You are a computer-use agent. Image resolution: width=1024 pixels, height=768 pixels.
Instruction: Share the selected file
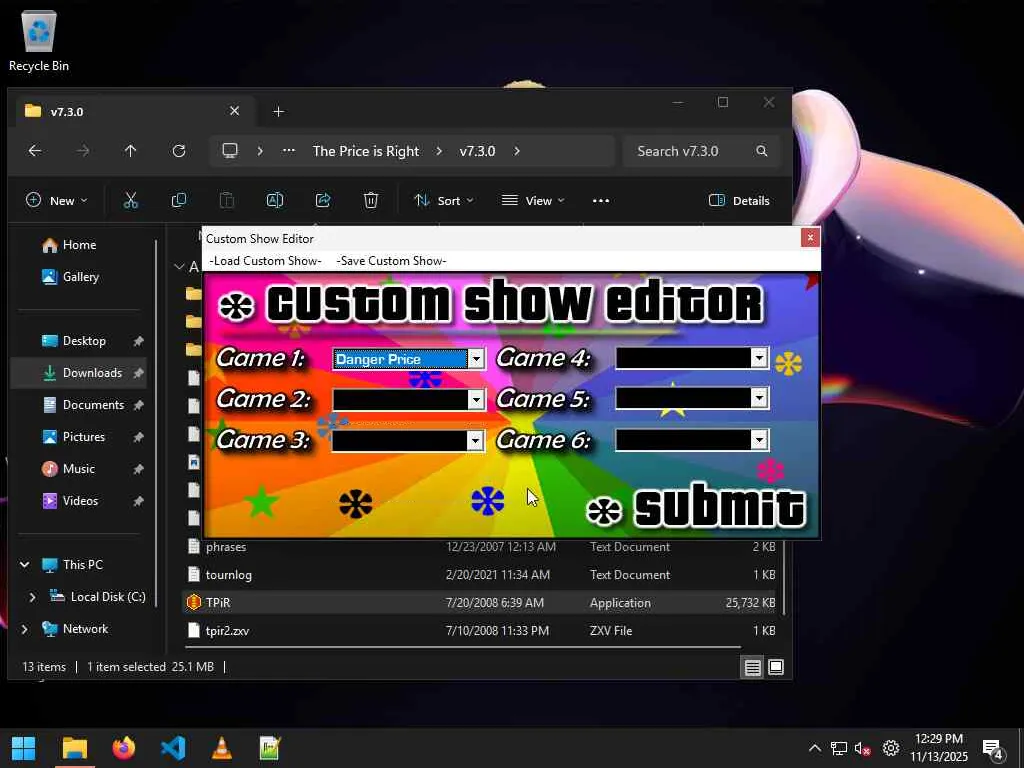tap(323, 200)
